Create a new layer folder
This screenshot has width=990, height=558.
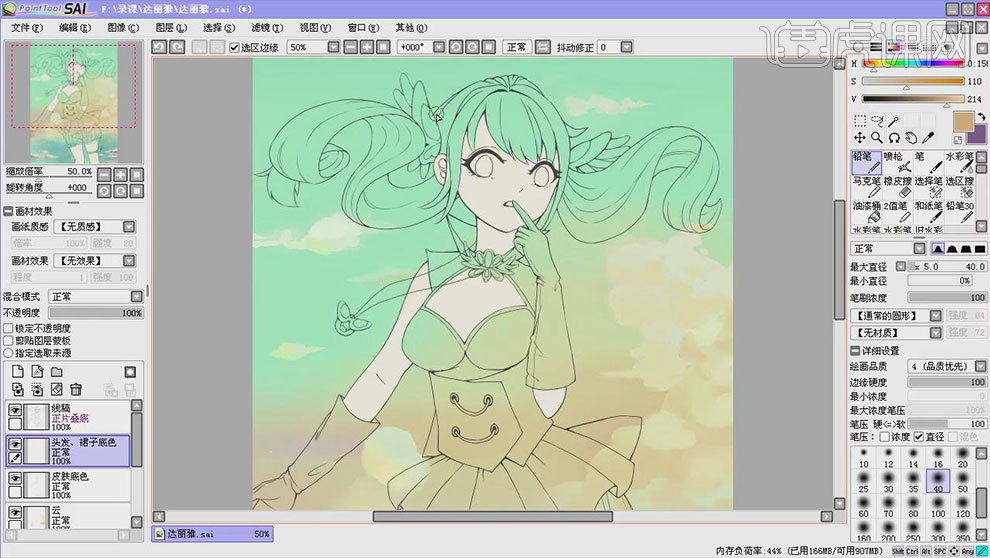57,372
